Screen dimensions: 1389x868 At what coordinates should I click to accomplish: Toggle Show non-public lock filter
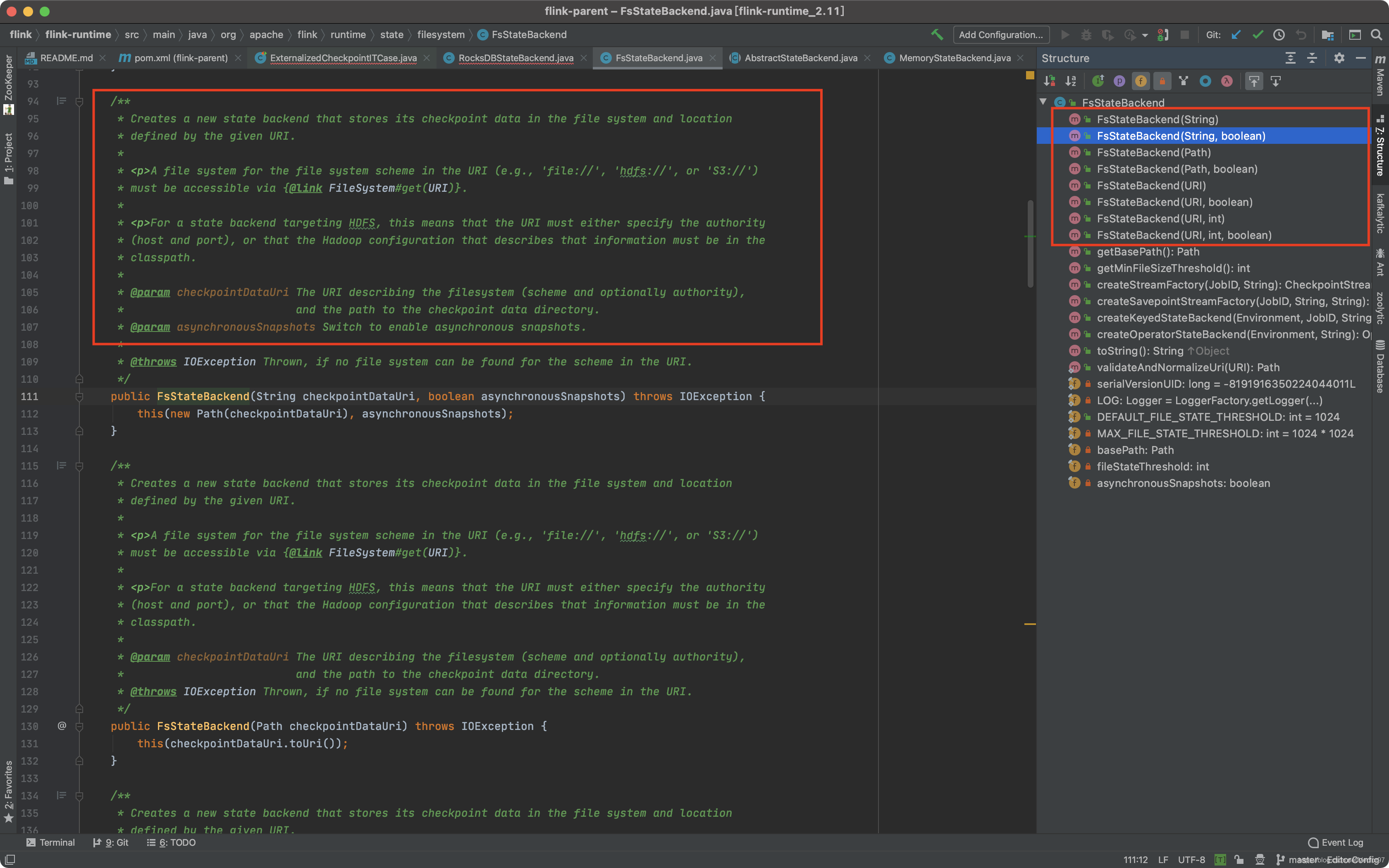pyautogui.click(x=1162, y=81)
